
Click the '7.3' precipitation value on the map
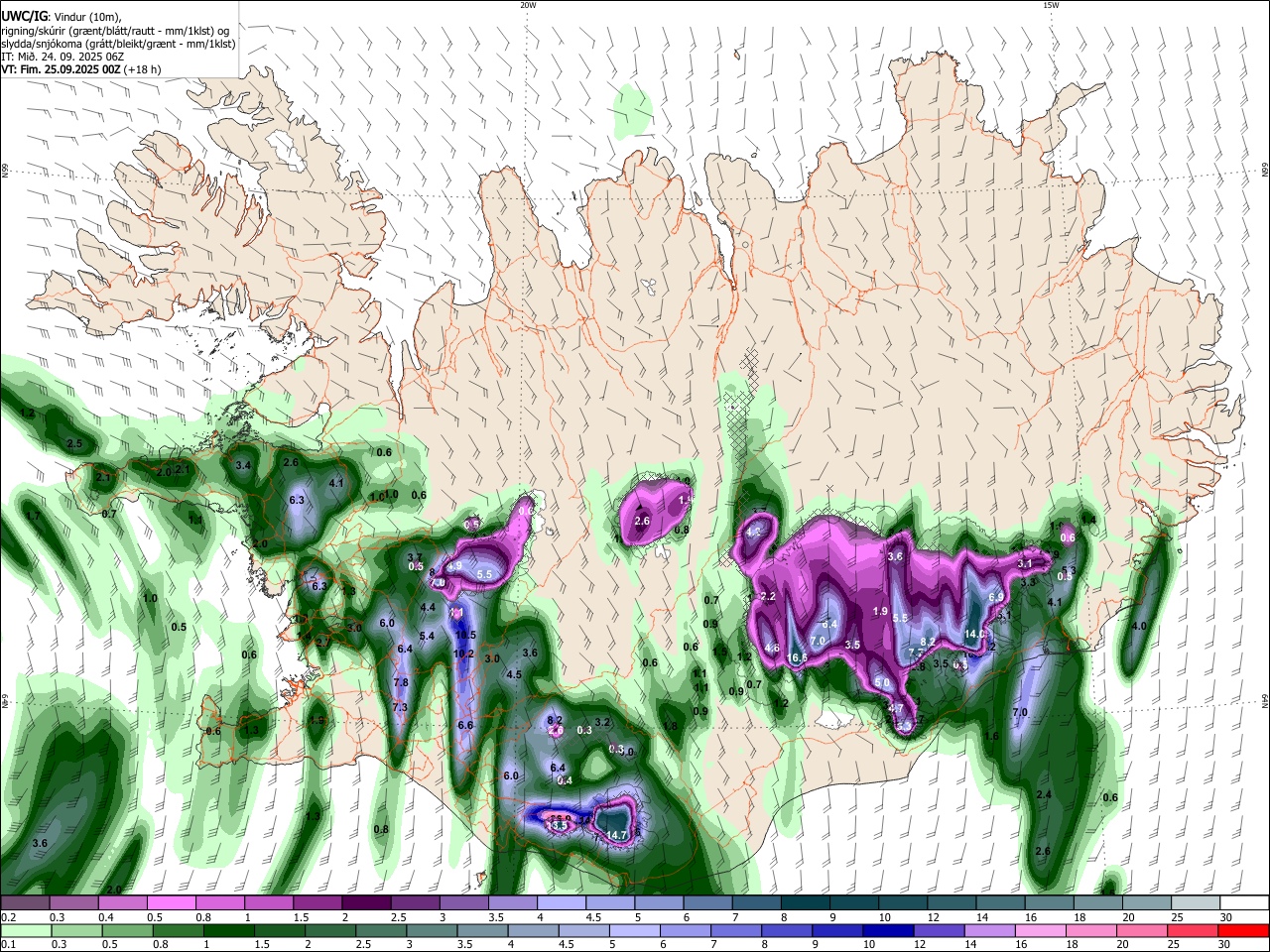(400, 707)
